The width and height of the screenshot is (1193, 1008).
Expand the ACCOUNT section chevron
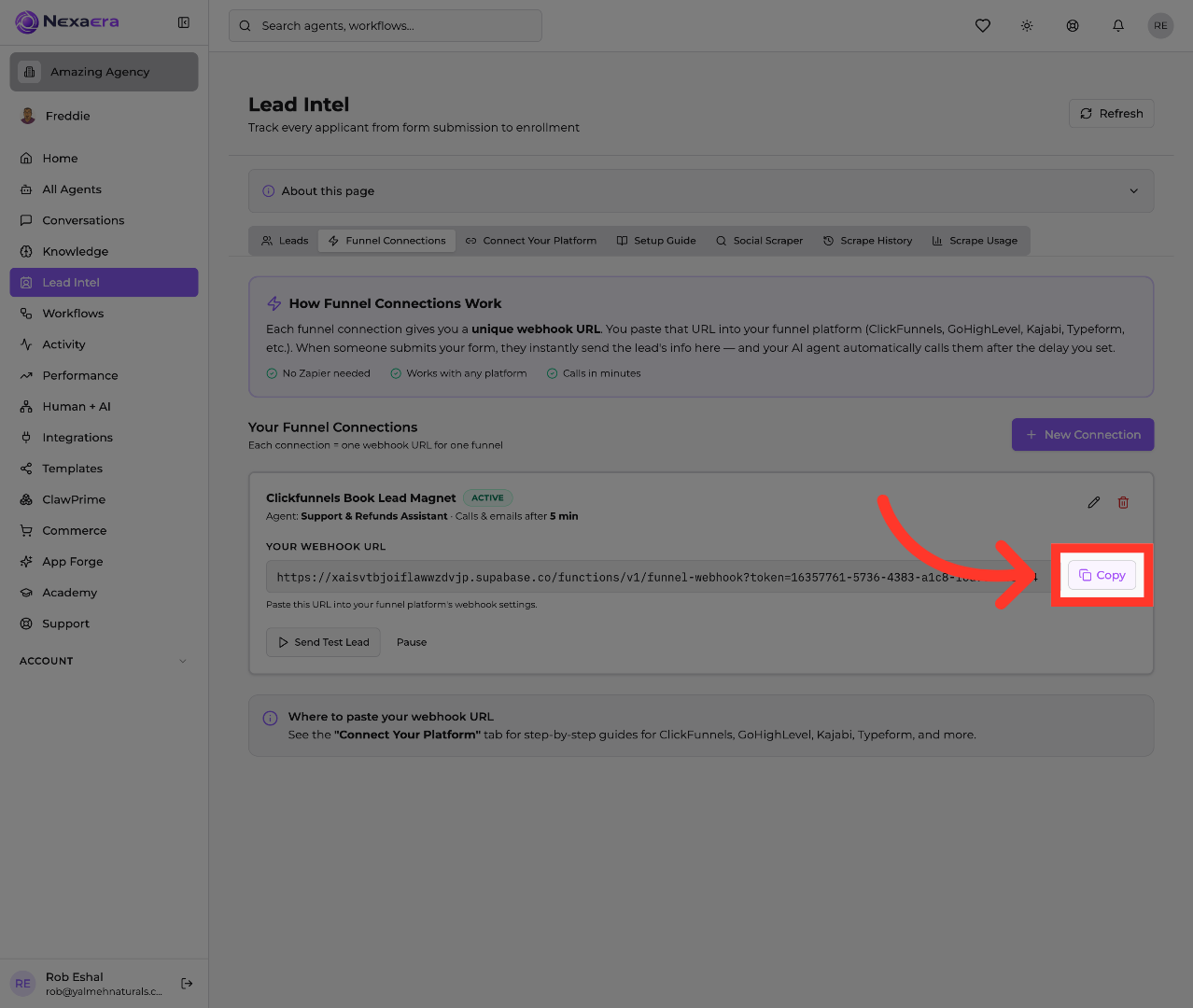coord(183,661)
